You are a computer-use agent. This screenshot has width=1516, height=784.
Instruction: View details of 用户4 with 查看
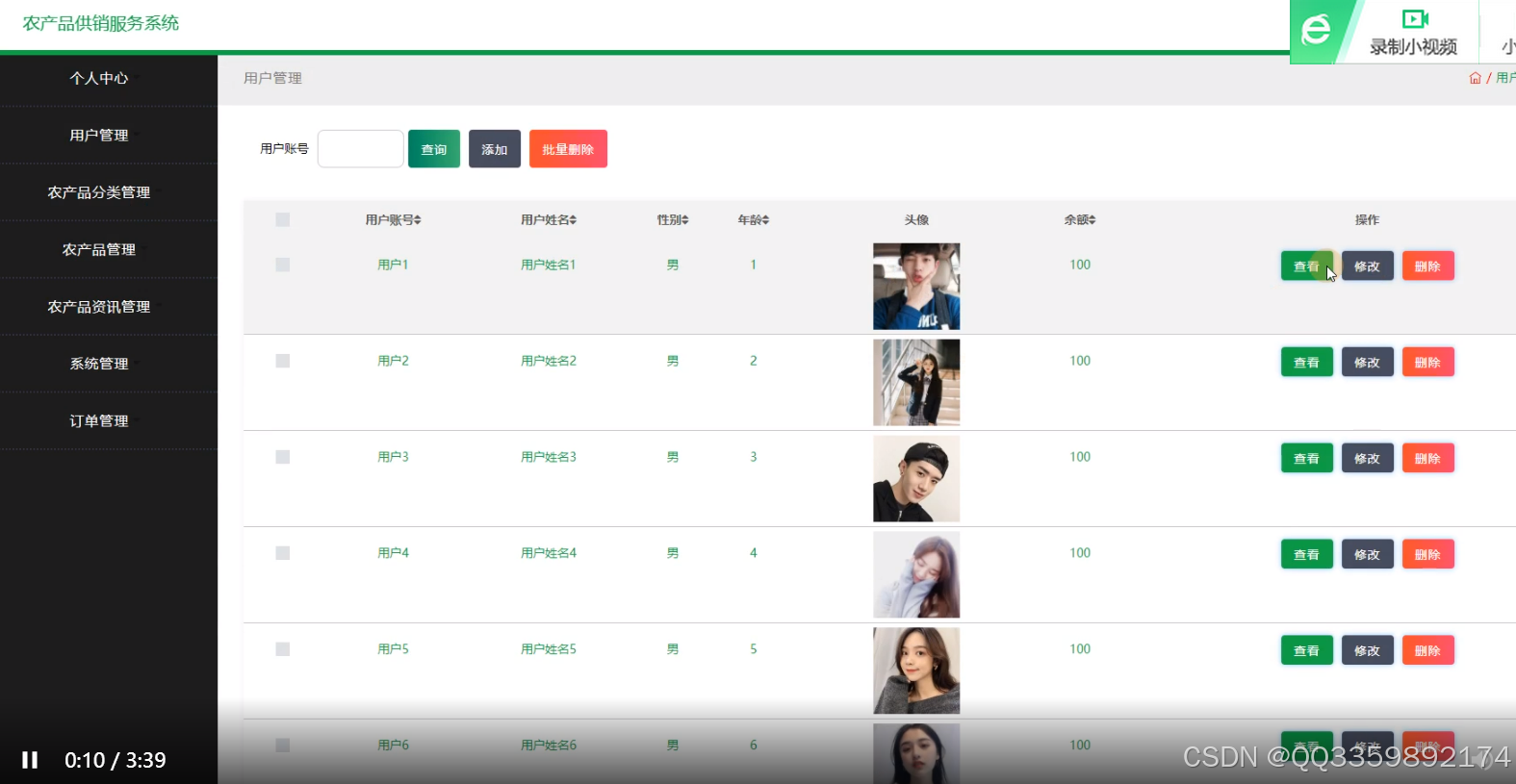pos(1306,555)
